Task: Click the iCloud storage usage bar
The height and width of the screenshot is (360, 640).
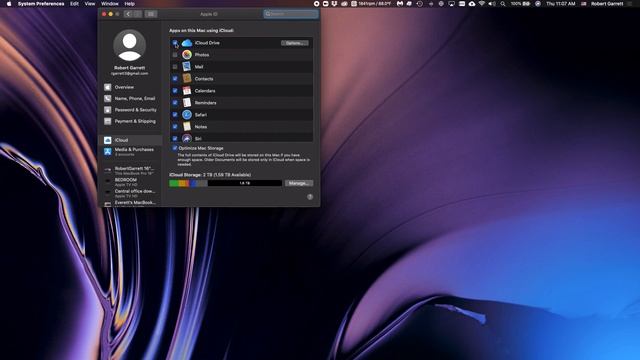Action: [x=225, y=183]
